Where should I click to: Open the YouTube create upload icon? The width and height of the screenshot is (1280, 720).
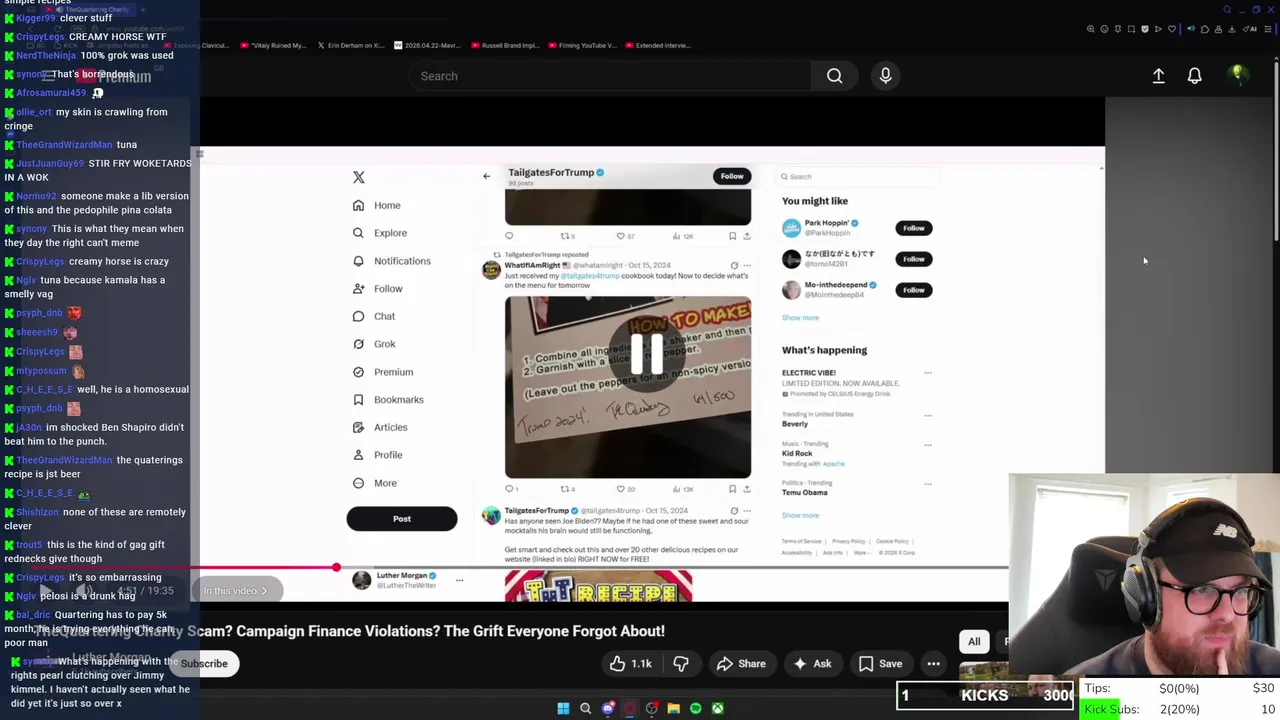1158,76
